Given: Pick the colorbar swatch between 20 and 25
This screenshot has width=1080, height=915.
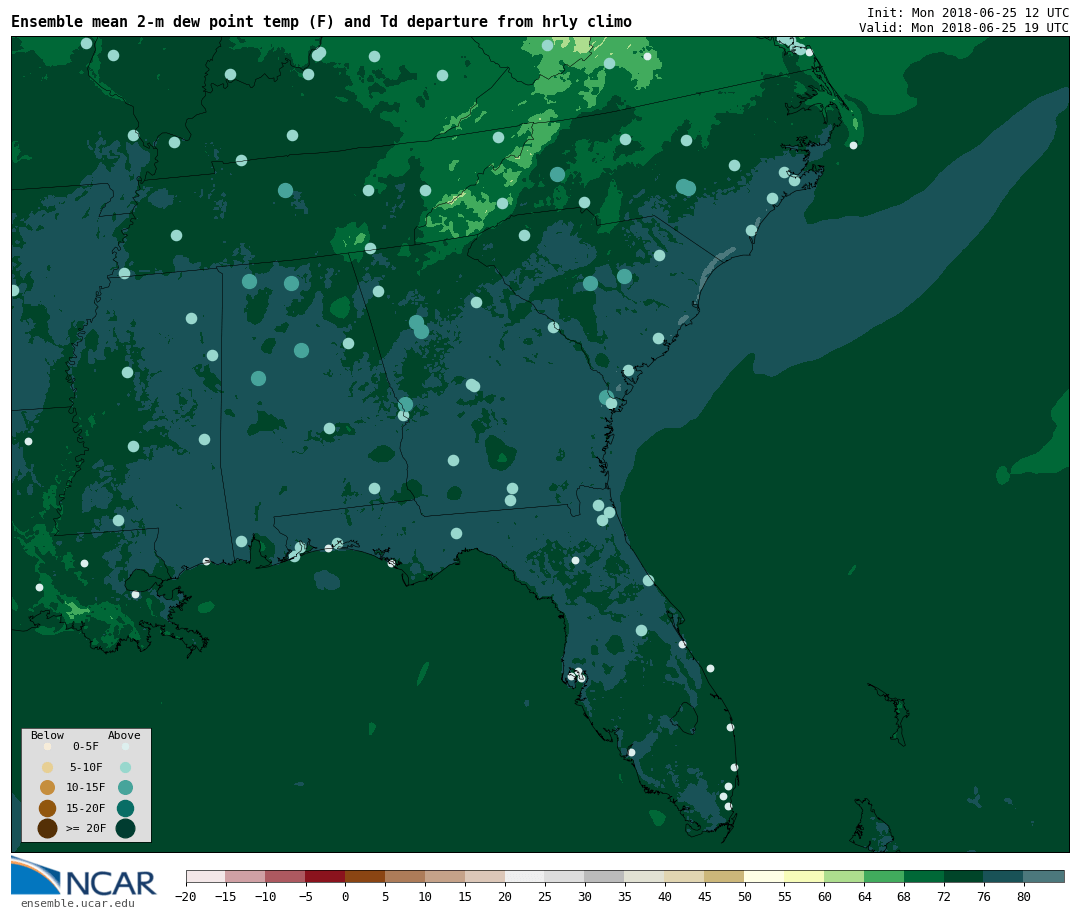Looking at the screenshot, I should (x=526, y=876).
